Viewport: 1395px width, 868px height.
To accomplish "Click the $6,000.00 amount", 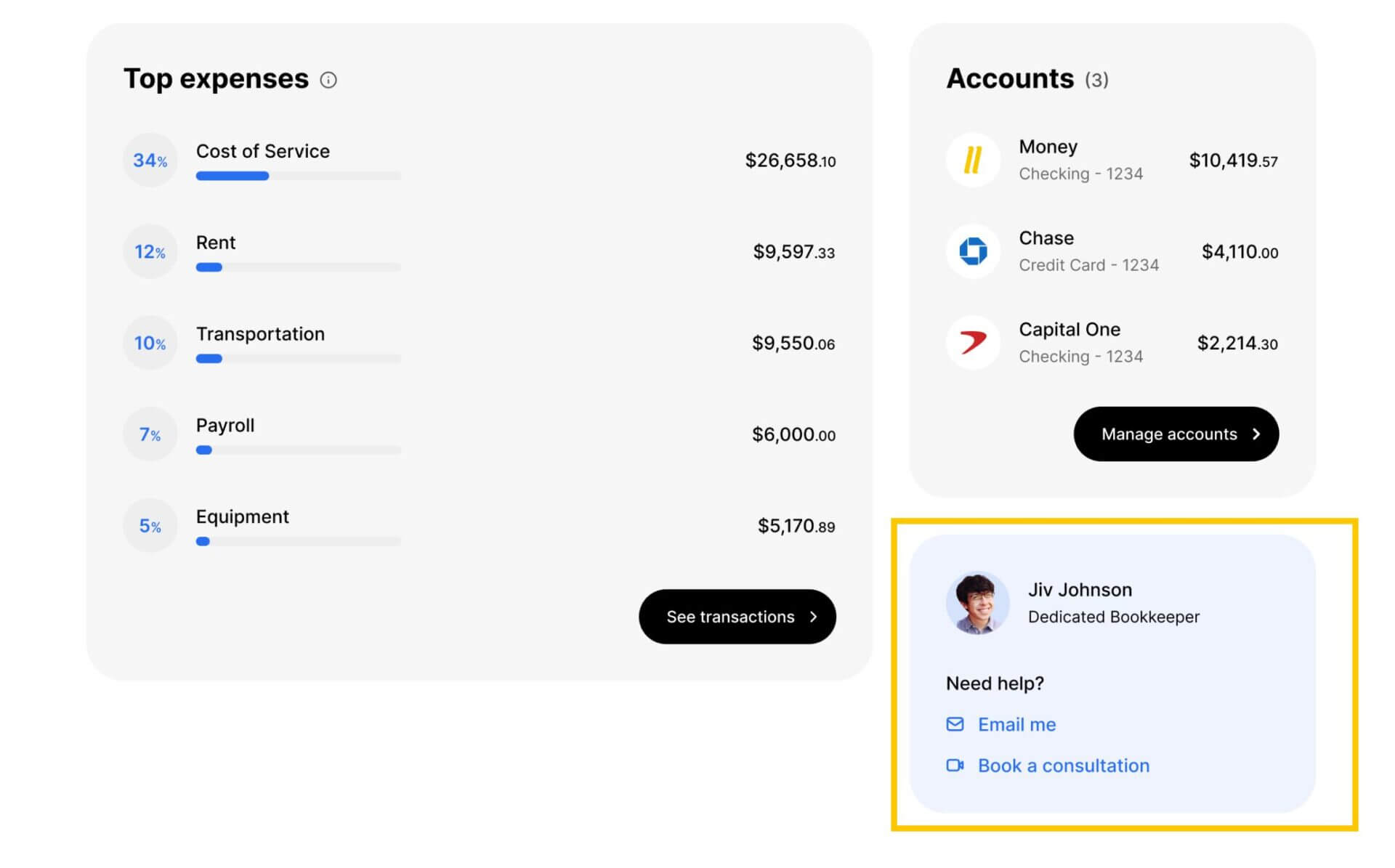I will [793, 434].
